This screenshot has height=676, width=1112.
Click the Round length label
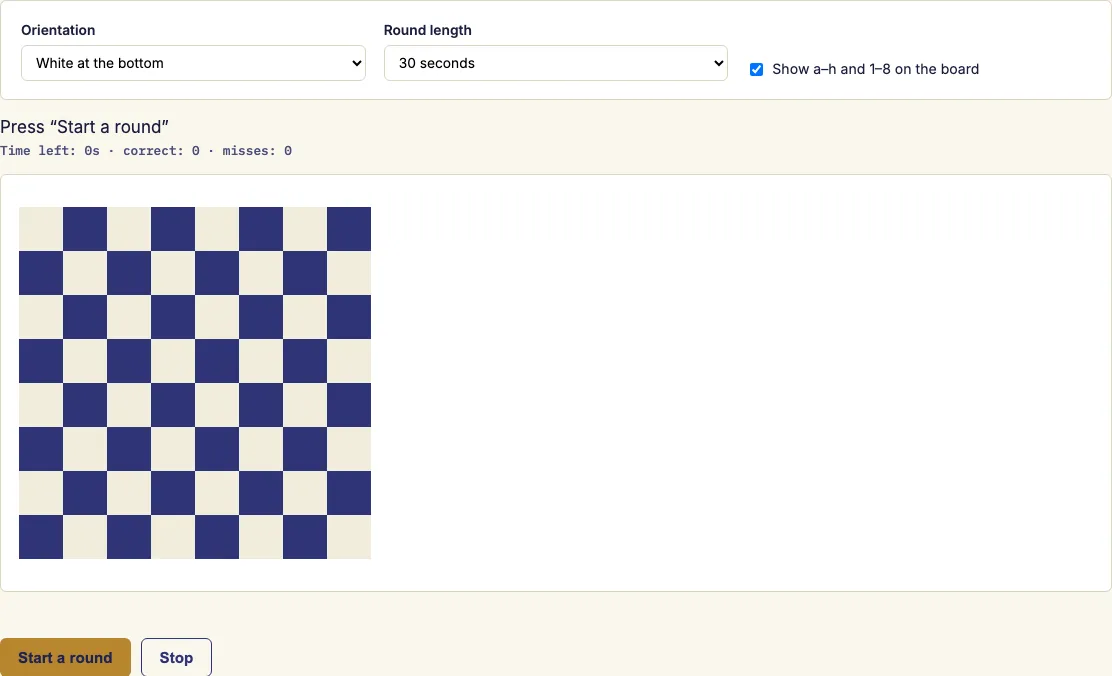(x=428, y=30)
